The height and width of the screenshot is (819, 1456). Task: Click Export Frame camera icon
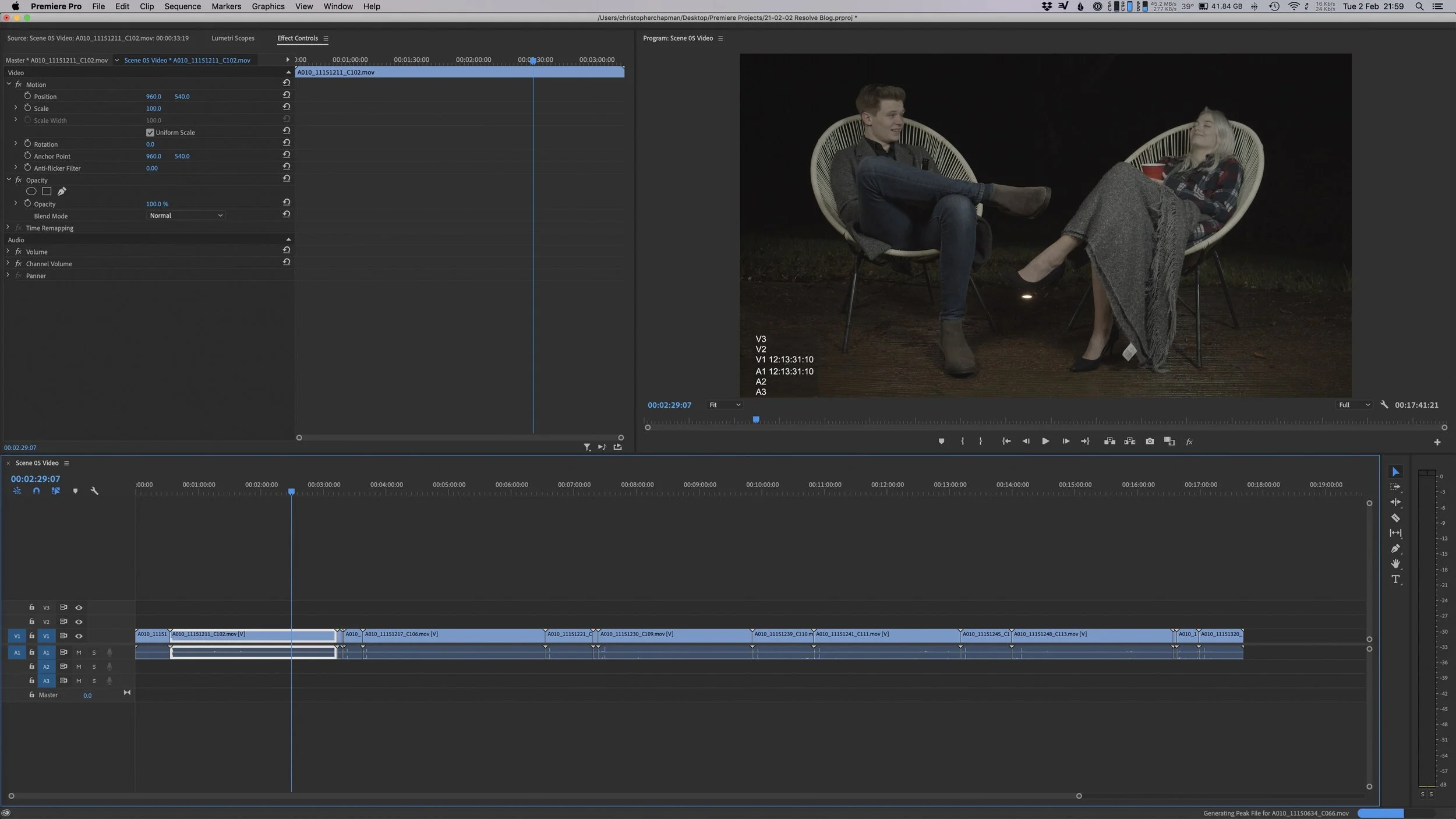[1150, 442]
